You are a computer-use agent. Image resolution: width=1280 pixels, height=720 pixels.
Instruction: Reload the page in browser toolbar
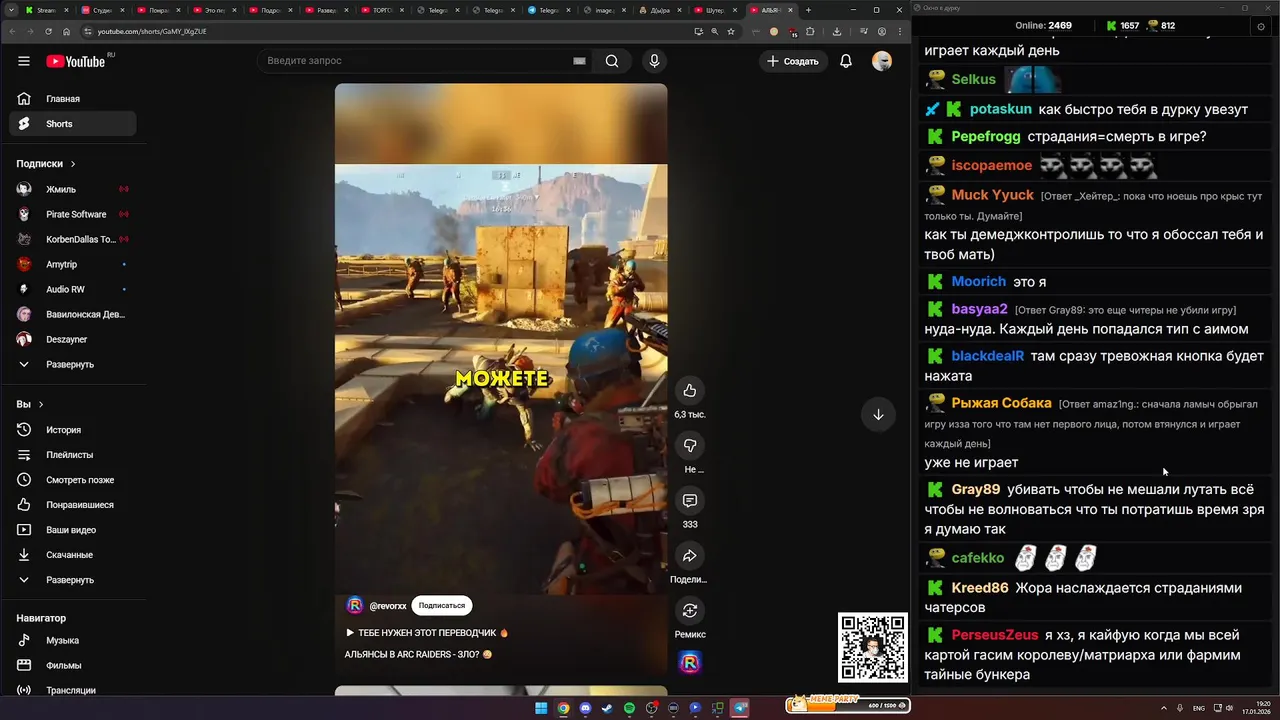click(x=49, y=31)
